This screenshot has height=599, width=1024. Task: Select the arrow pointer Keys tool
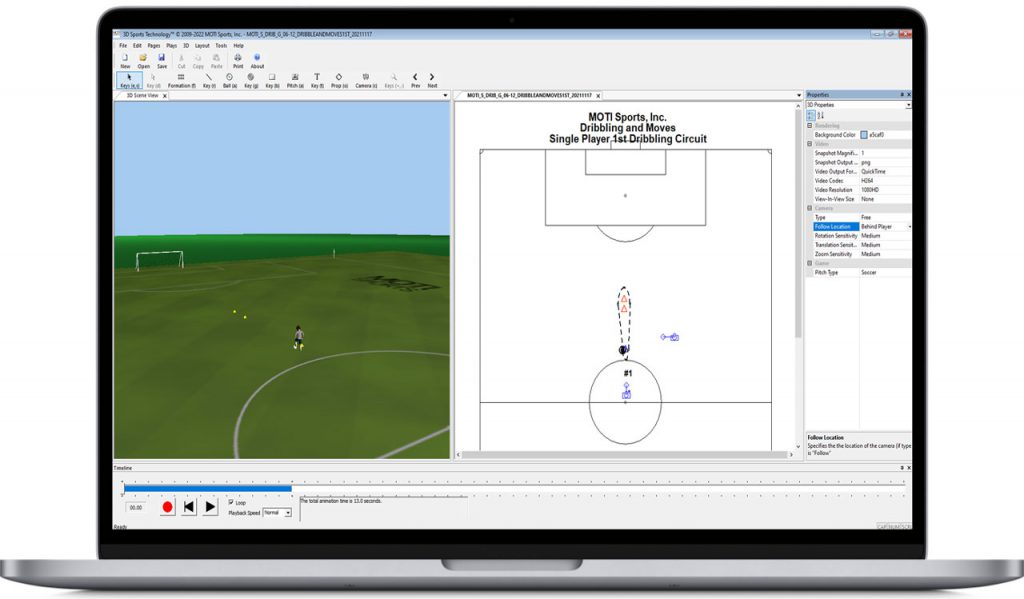[x=129, y=78]
